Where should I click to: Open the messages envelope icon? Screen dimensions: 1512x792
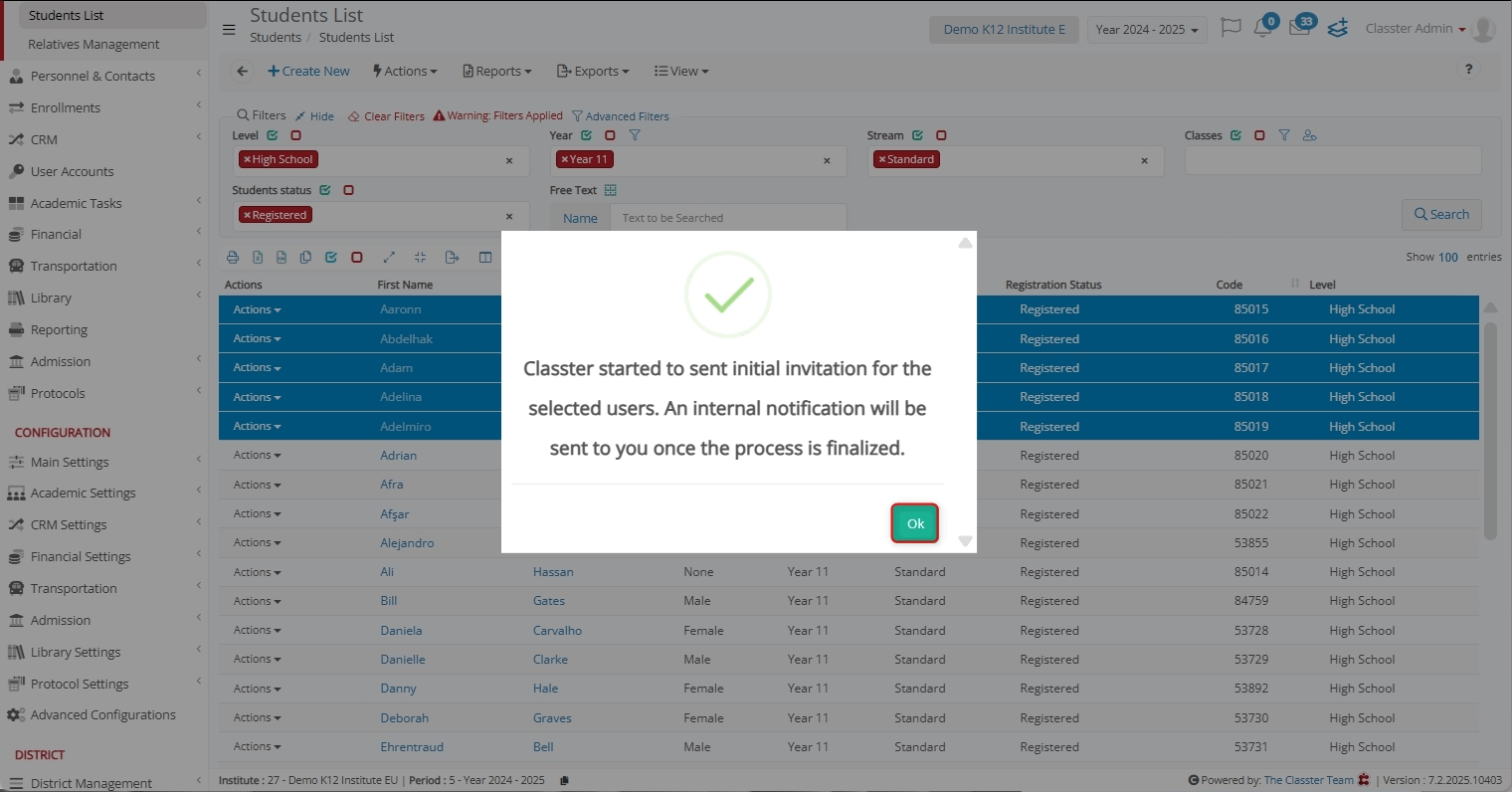pyautogui.click(x=1299, y=29)
